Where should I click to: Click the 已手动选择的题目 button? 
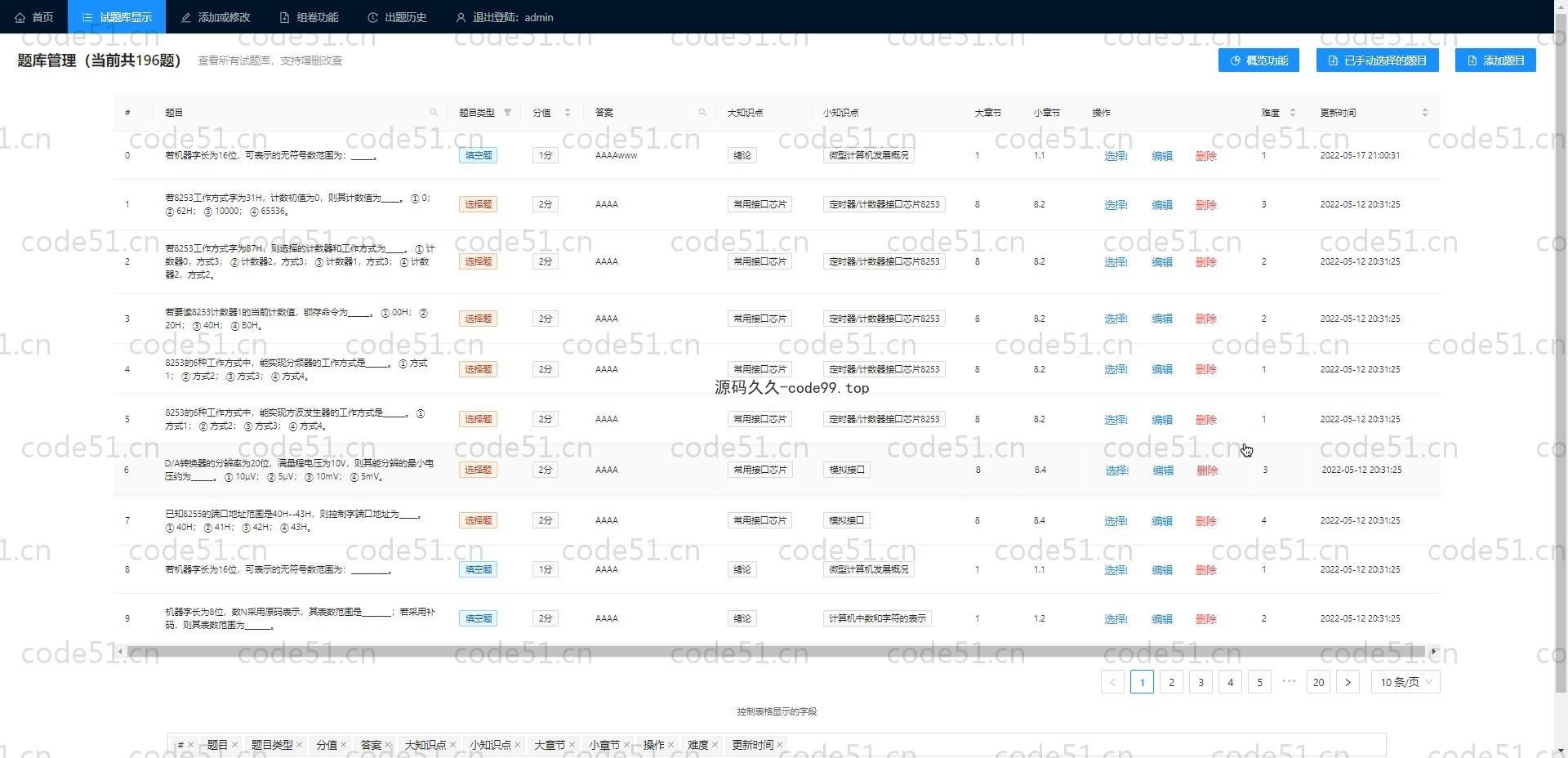[1377, 60]
